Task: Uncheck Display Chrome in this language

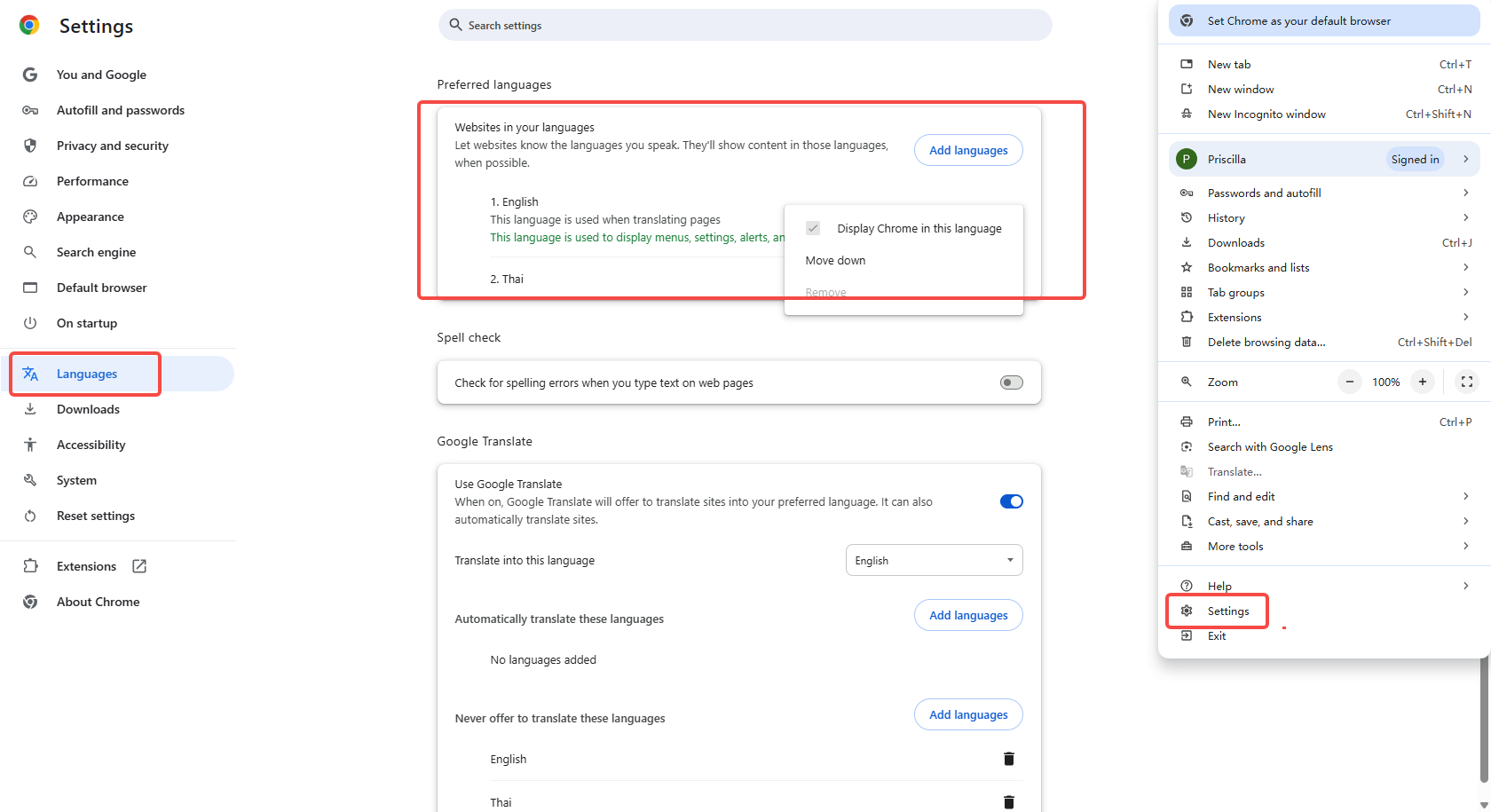Action: (x=813, y=227)
